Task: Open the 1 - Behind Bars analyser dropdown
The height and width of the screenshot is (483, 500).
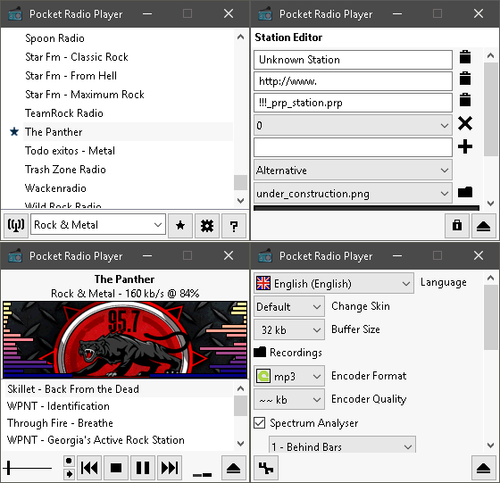Action: 342,446
